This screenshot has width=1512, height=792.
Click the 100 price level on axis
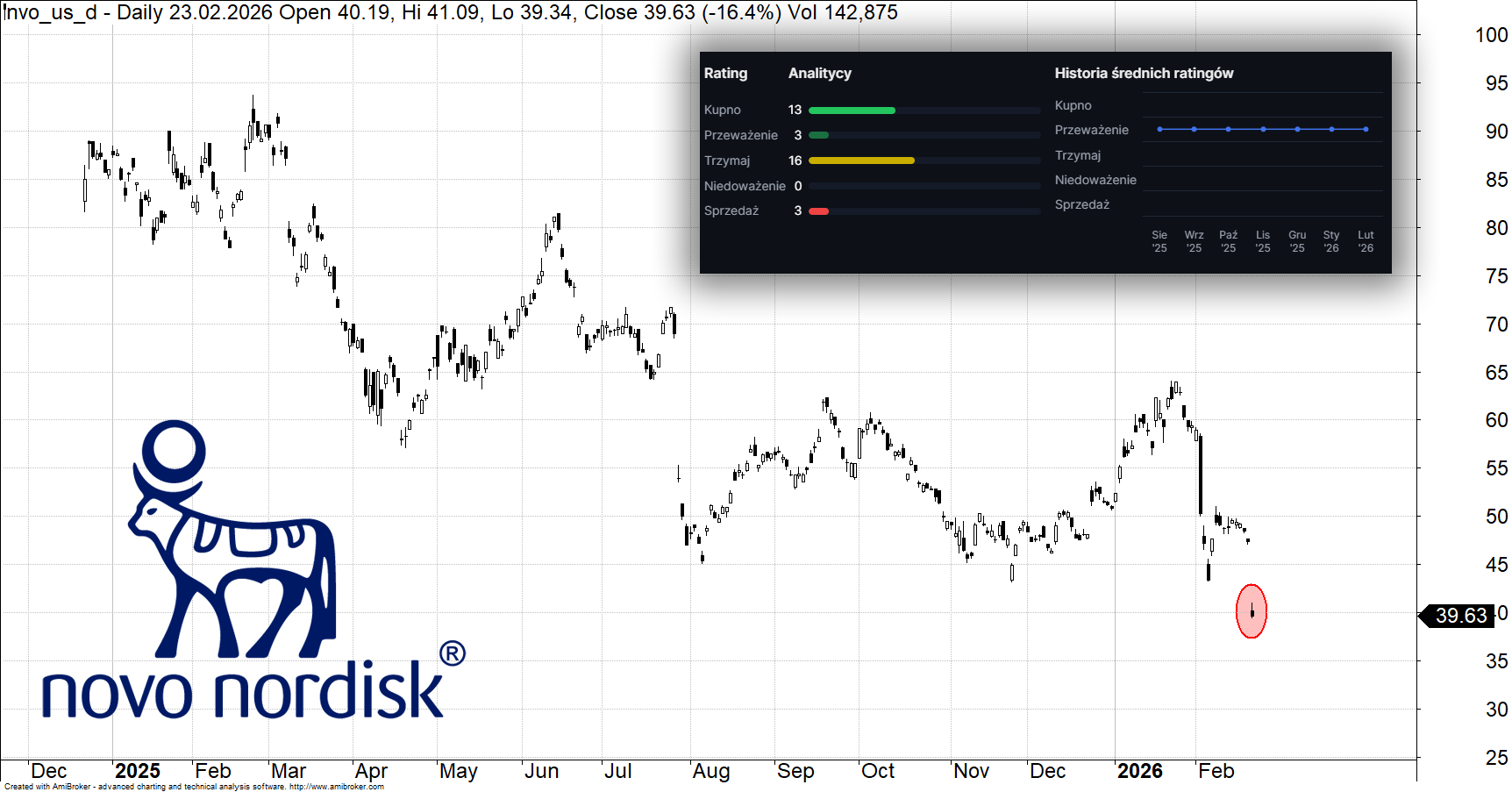tap(1491, 35)
